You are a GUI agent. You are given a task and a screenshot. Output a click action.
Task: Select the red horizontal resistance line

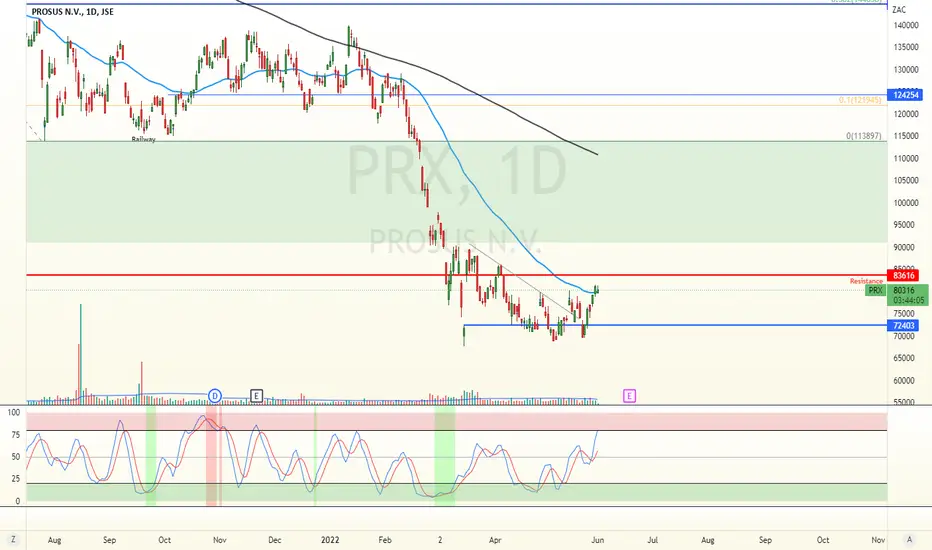coord(456,275)
